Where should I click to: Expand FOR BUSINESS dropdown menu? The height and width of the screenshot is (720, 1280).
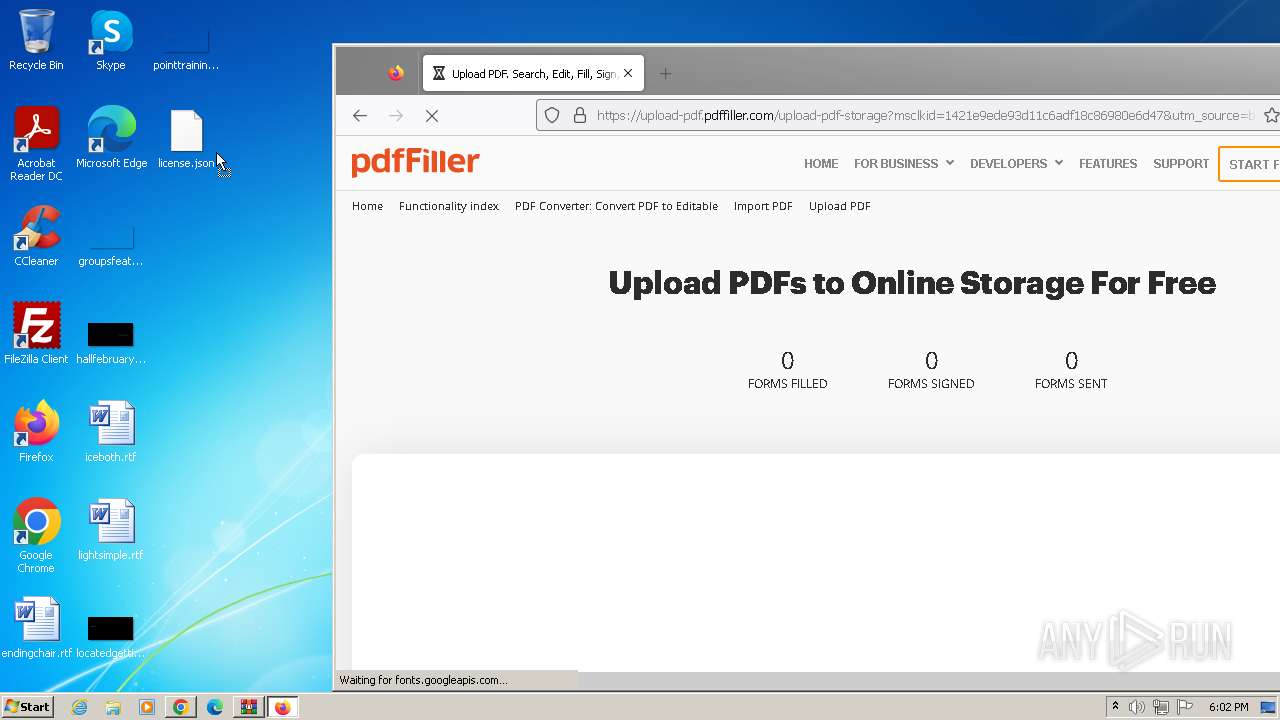pos(904,164)
